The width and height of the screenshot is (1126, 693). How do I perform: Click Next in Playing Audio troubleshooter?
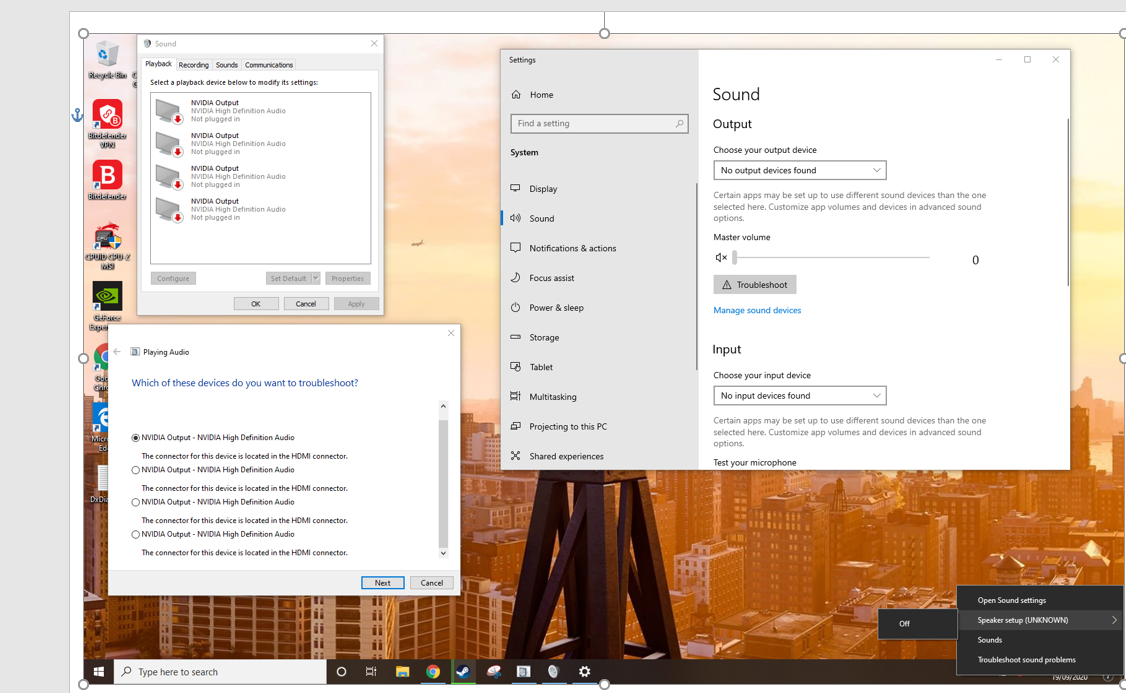point(382,582)
